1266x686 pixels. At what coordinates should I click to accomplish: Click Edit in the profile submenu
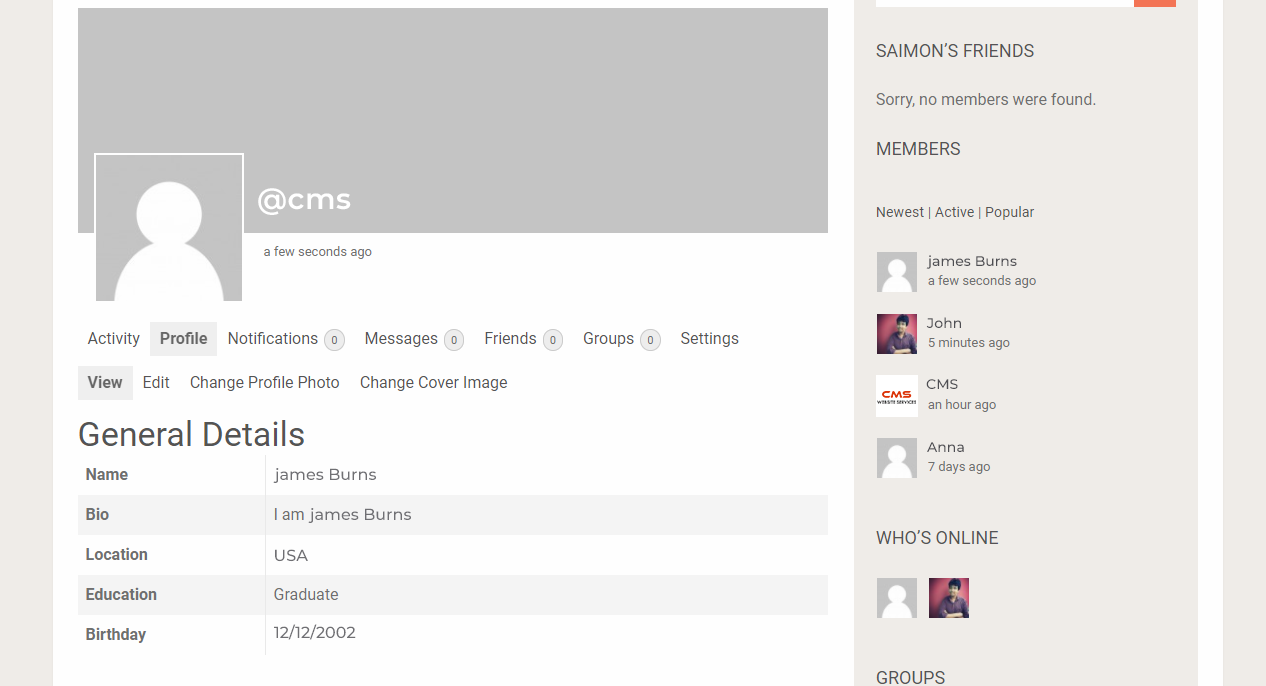tap(156, 383)
